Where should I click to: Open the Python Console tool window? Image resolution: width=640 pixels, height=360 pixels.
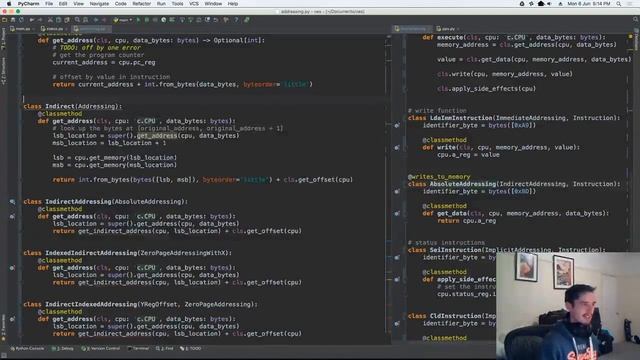(27, 349)
